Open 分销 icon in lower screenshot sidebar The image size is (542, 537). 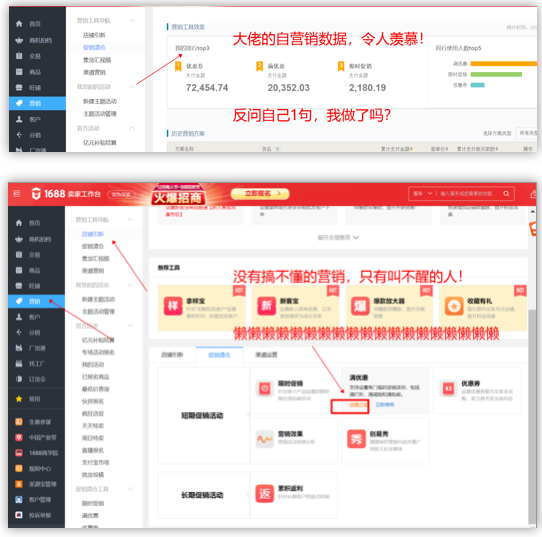19,332
